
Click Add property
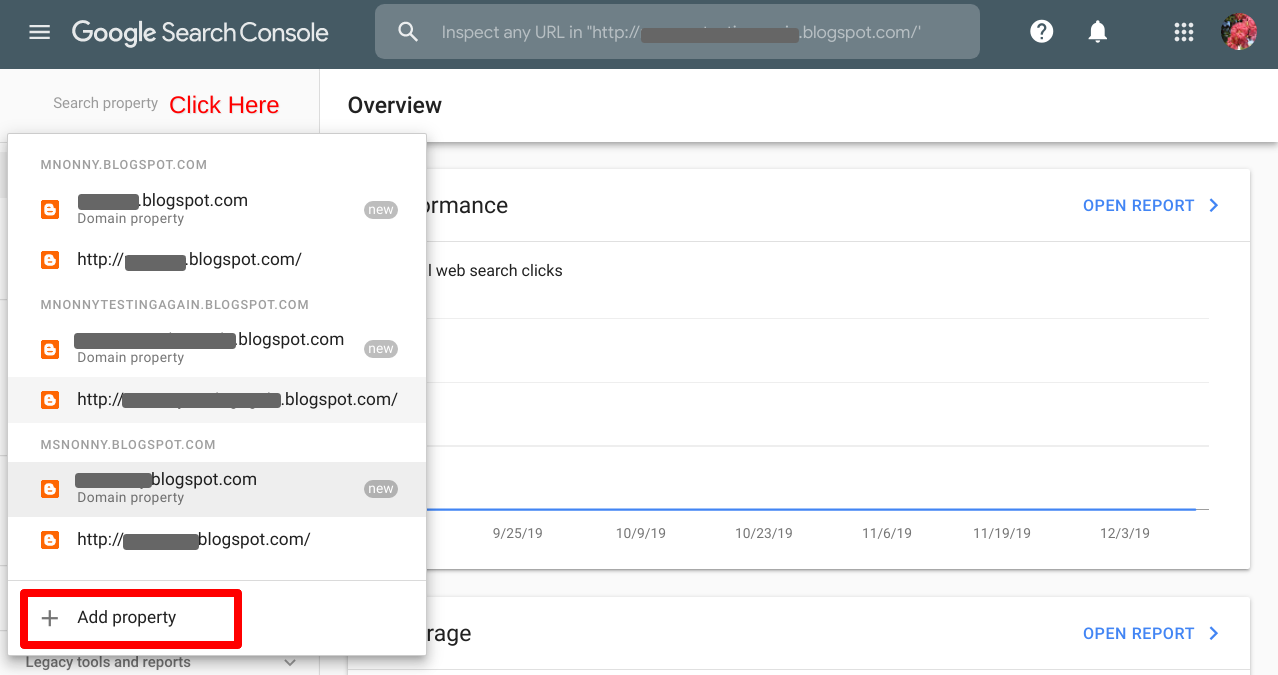[127, 618]
